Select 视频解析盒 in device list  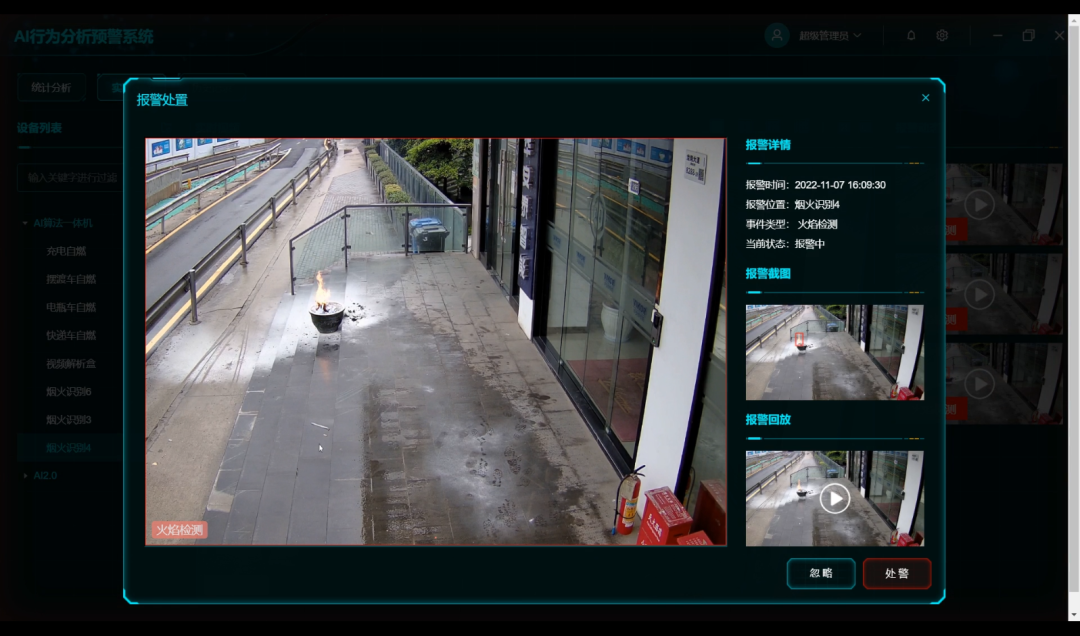[71, 363]
